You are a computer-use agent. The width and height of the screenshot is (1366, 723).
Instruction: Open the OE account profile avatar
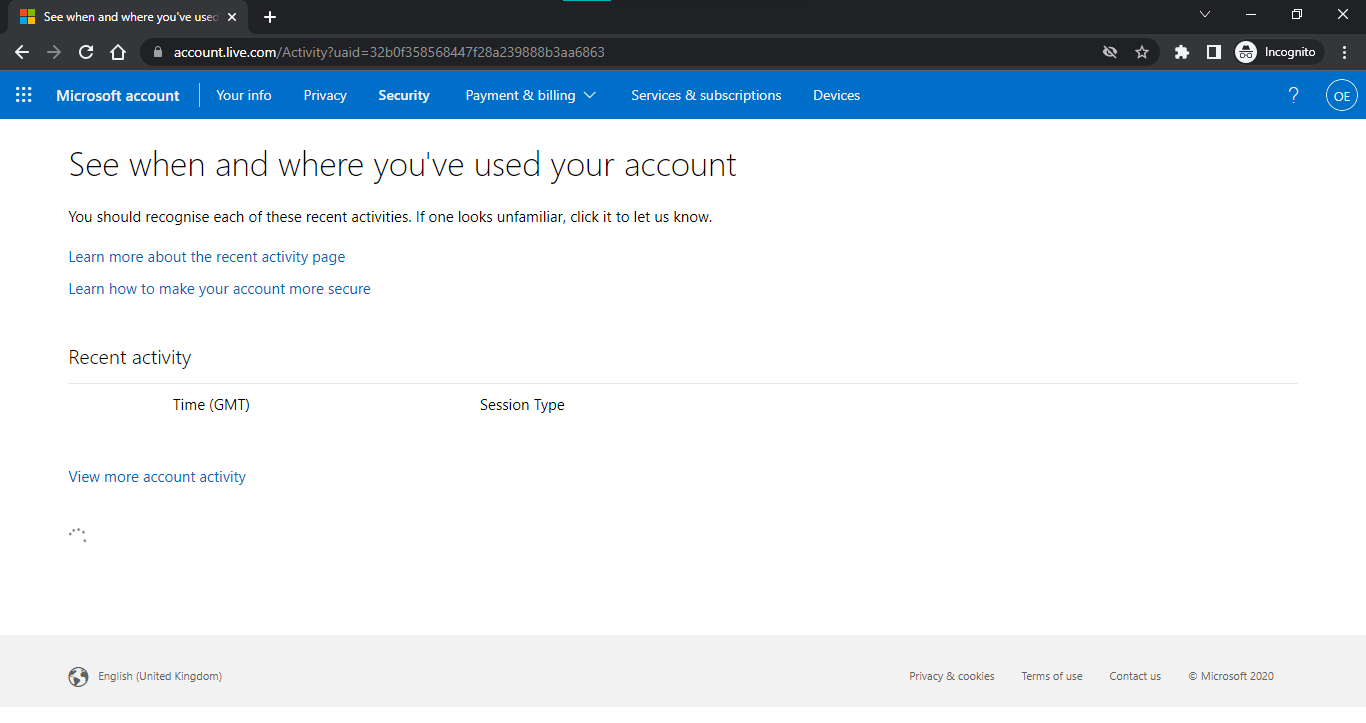[x=1341, y=96]
